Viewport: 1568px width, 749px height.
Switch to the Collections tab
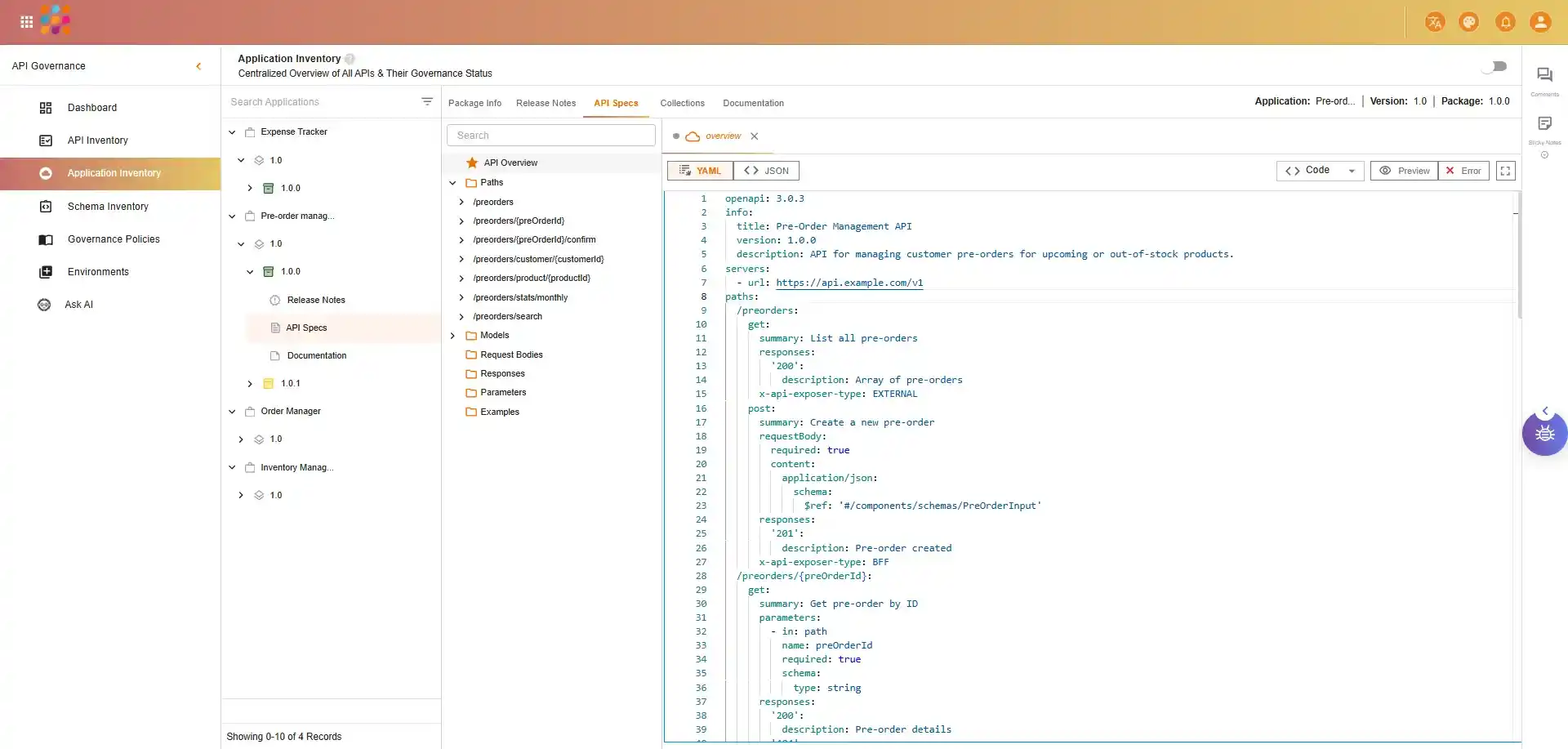[682, 103]
